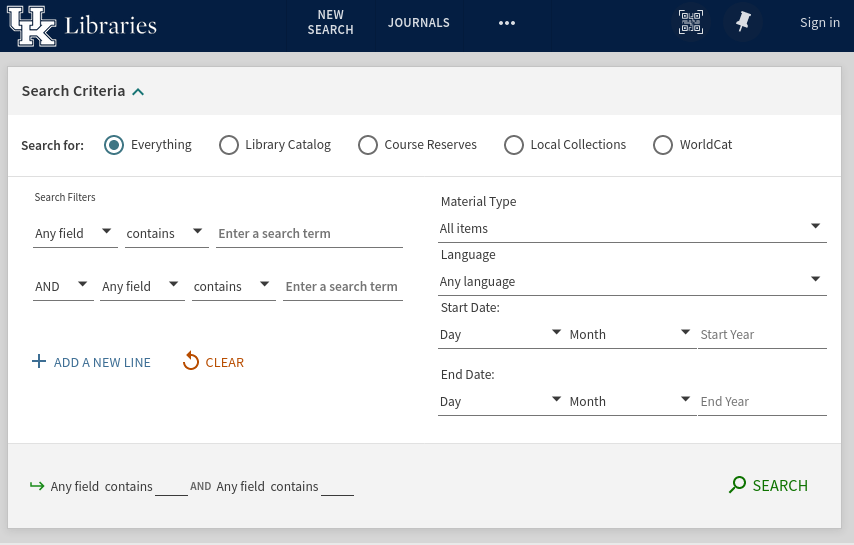854x545 pixels.
Task: Select the Local Collections radio button
Action: [x=514, y=145]
